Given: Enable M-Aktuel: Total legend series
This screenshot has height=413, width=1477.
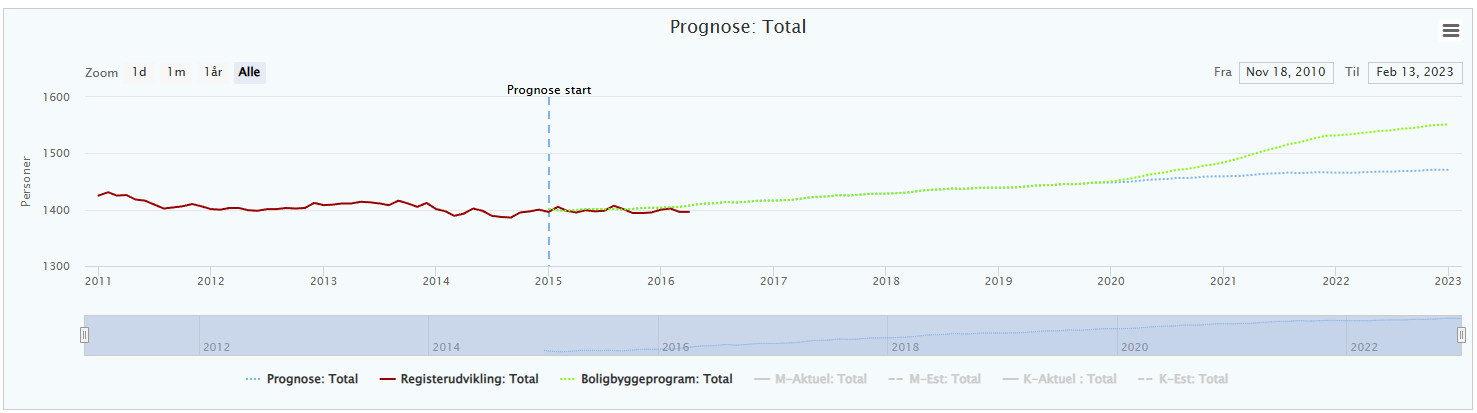Looking at the screenshot, I should [x=810, y=379].
